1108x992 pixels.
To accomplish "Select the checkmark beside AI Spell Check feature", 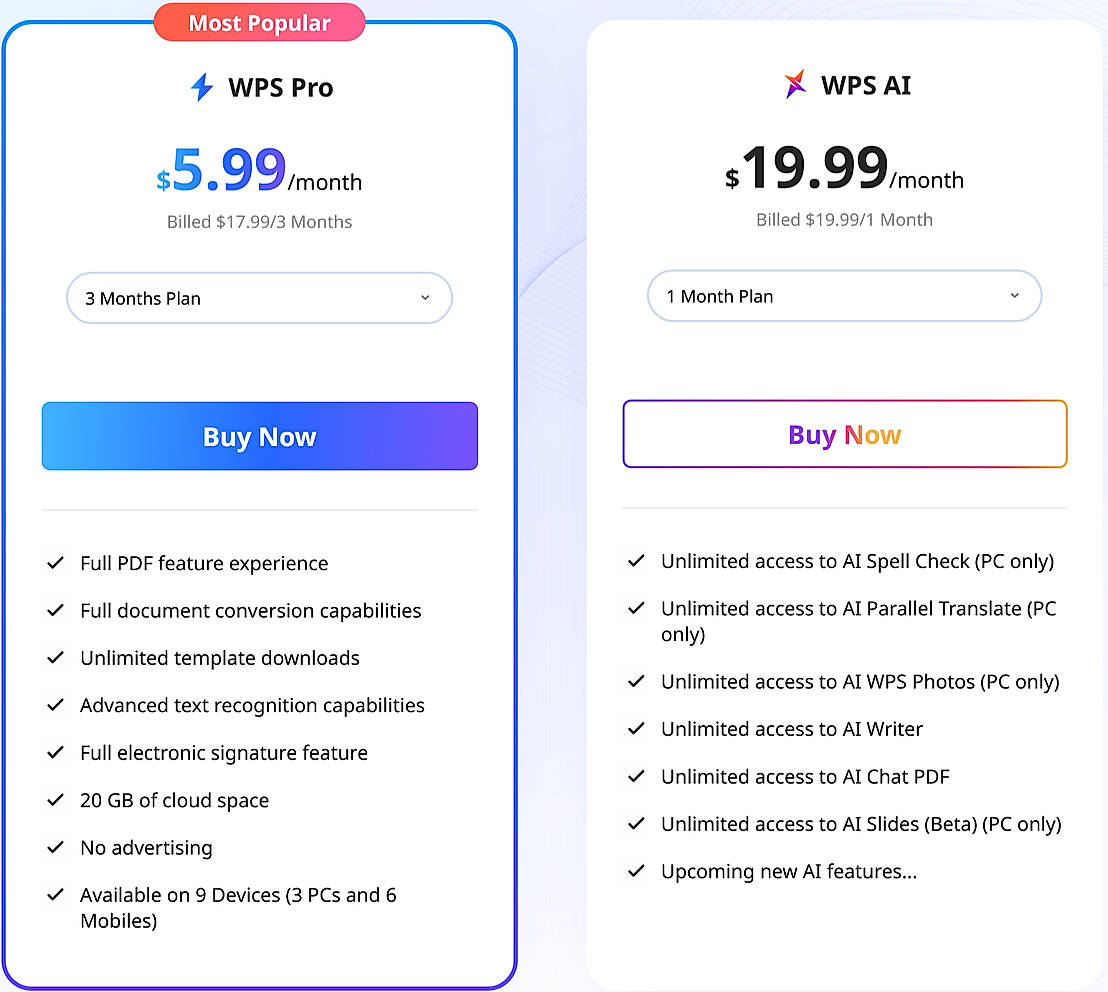I will [x=636, y=561].
